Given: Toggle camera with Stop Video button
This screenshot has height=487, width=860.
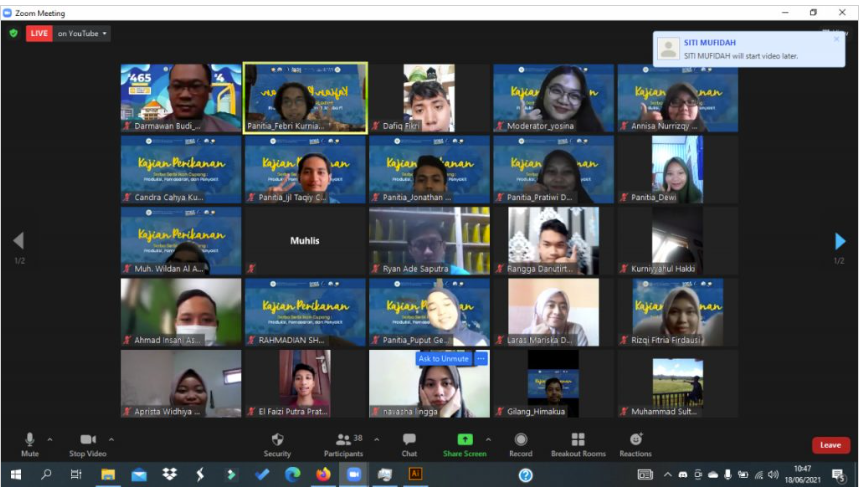Looking at the screenshot, I should pos(88,440).
